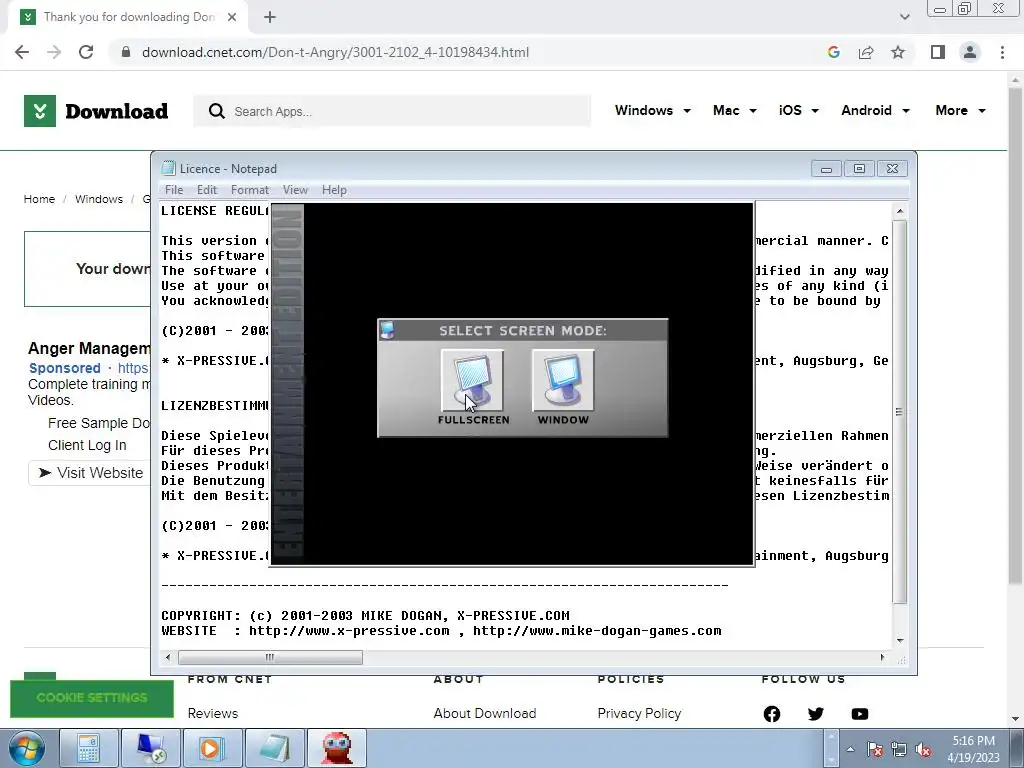Click the Sponsored ad label

tap(65, 368)
